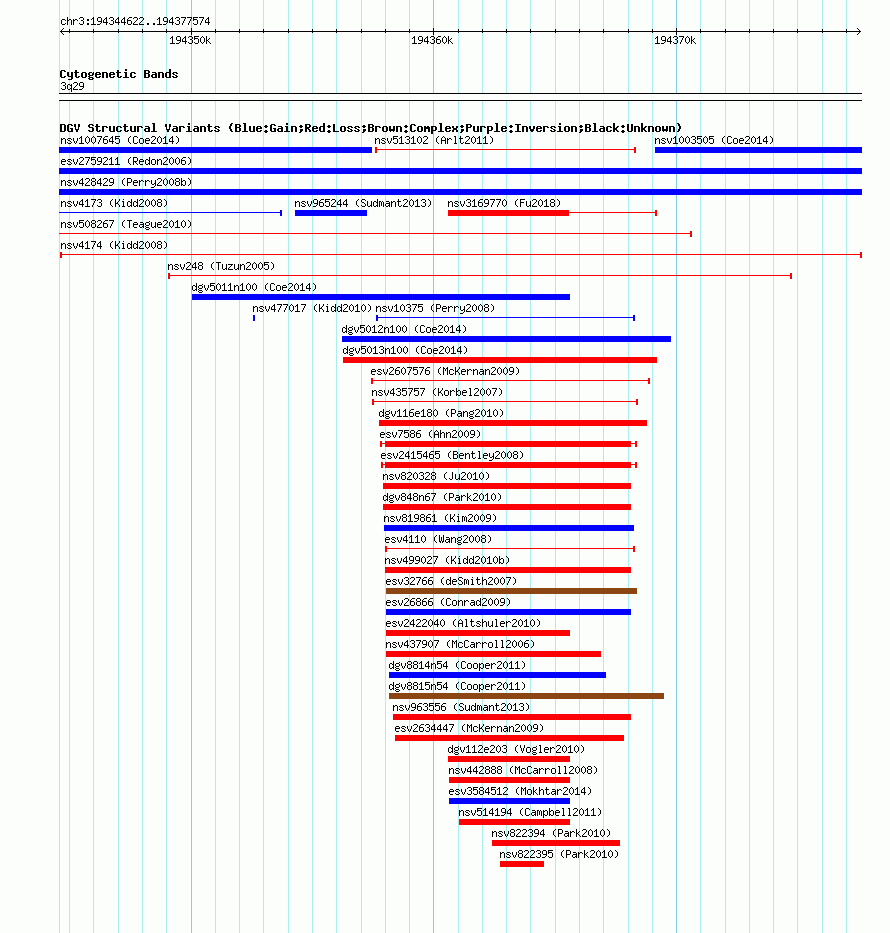
Task: Open the nsv3169770 (Fu2018) variant label
Action: [504, 203]
